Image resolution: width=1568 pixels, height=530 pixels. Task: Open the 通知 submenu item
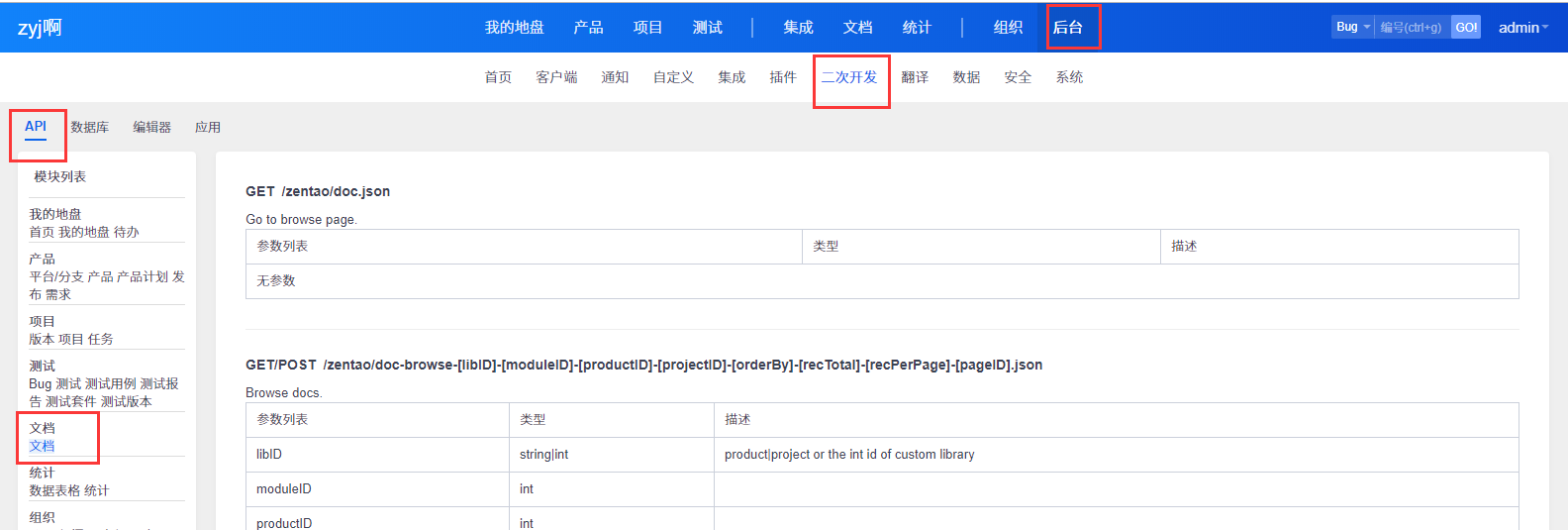(615, 77)
